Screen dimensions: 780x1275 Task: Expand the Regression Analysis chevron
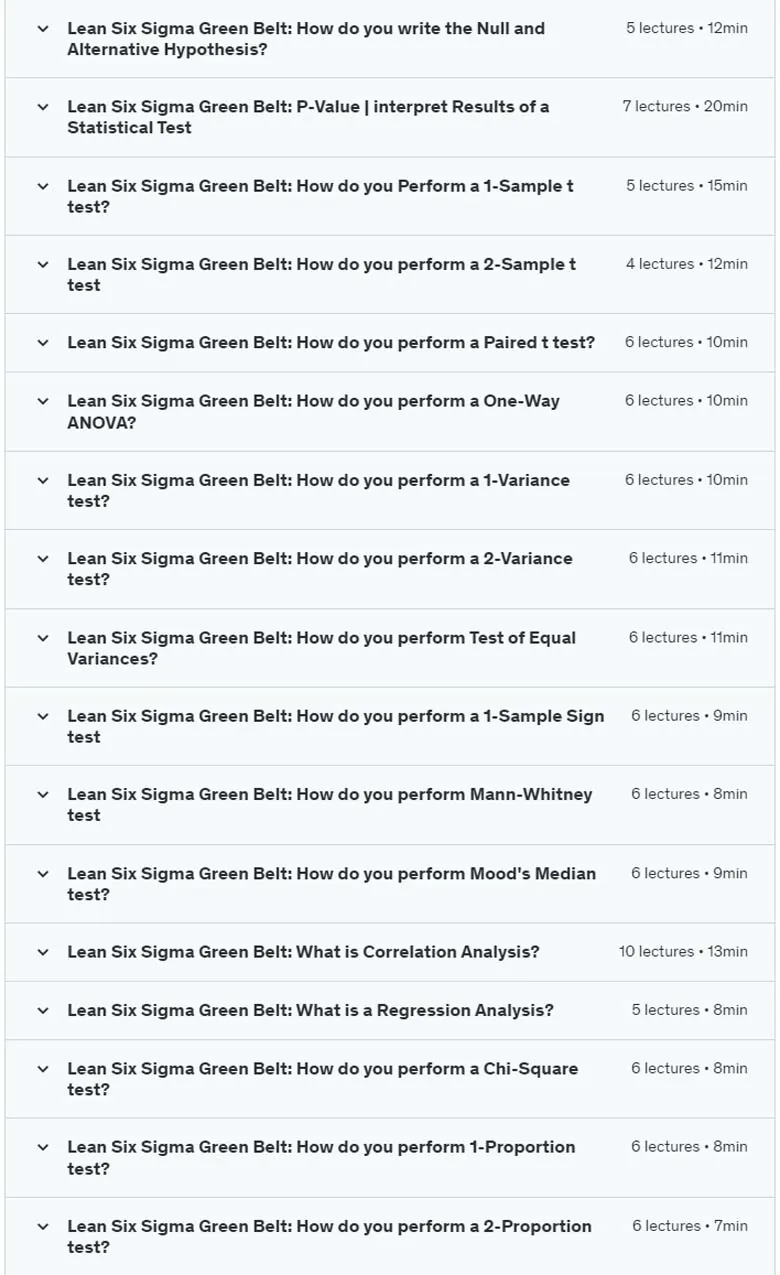pyautogui.click(x=42, y=1011)
